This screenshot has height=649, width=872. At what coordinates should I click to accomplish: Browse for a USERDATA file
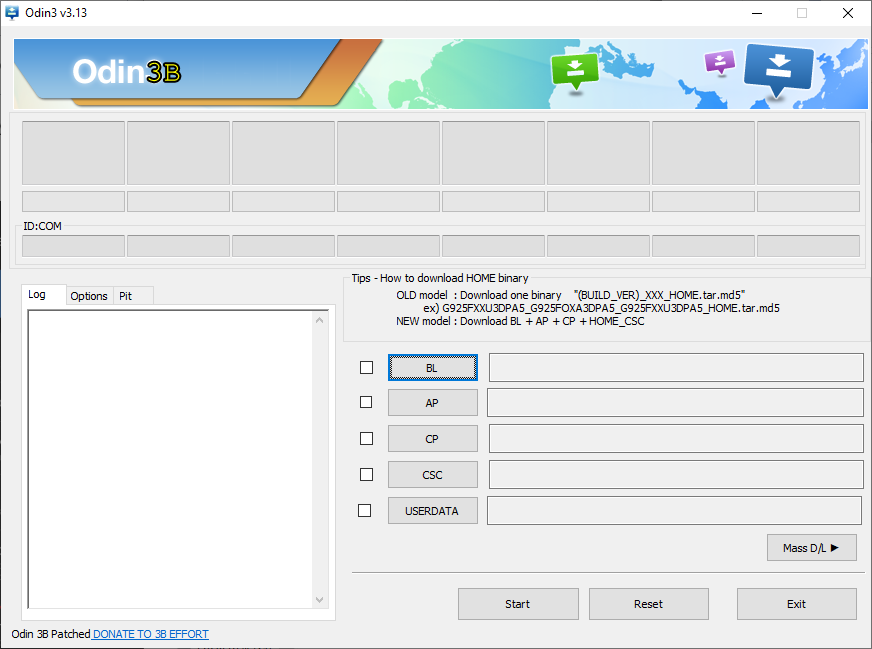433,511
